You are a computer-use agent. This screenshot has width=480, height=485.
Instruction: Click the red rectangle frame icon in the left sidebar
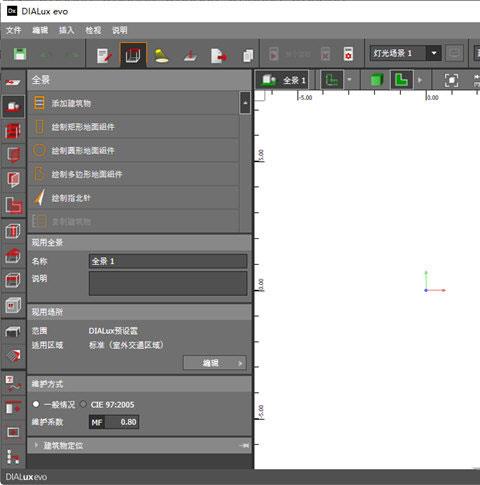(13, 432)
